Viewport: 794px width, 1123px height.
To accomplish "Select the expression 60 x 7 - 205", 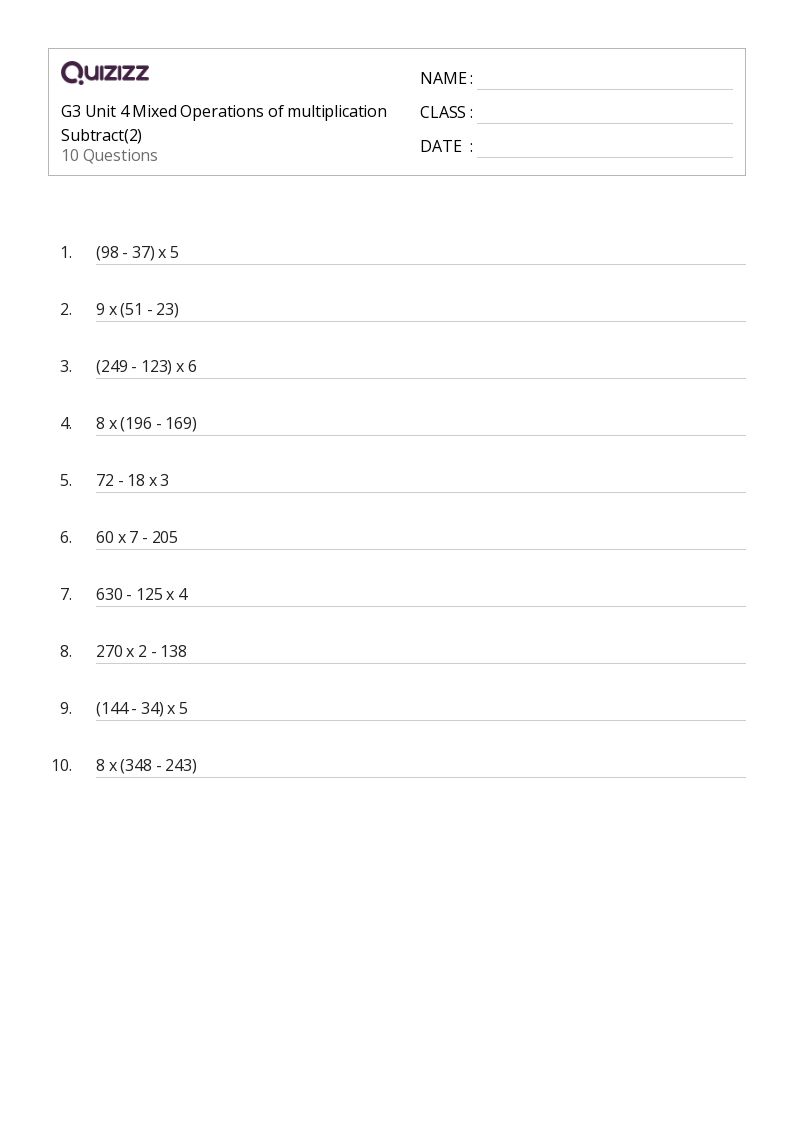I will tap(137, 538).
